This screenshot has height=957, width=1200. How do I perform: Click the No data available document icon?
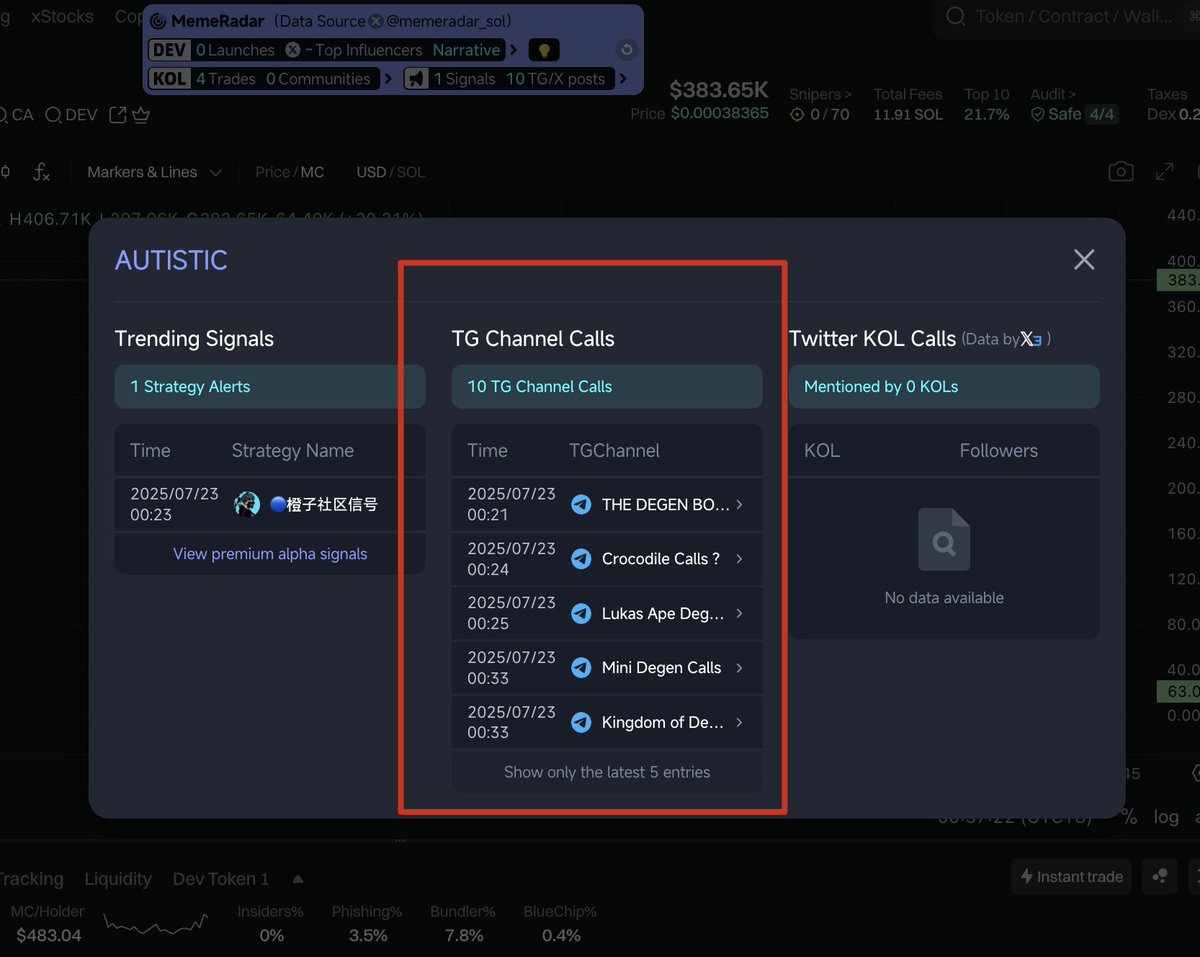(944, 540)
